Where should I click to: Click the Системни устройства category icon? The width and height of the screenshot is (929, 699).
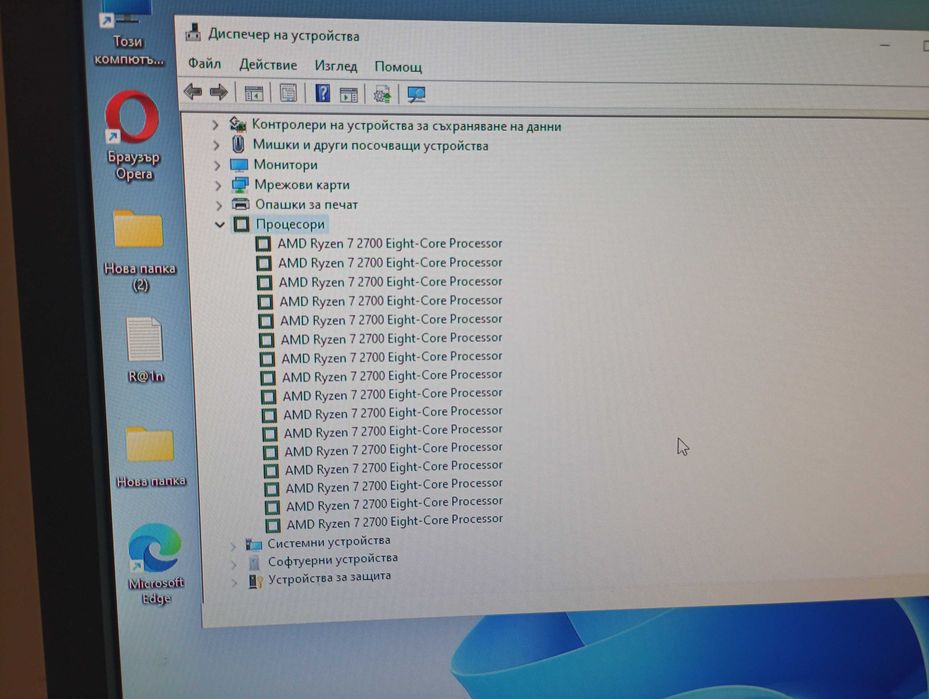click(254, 544)
